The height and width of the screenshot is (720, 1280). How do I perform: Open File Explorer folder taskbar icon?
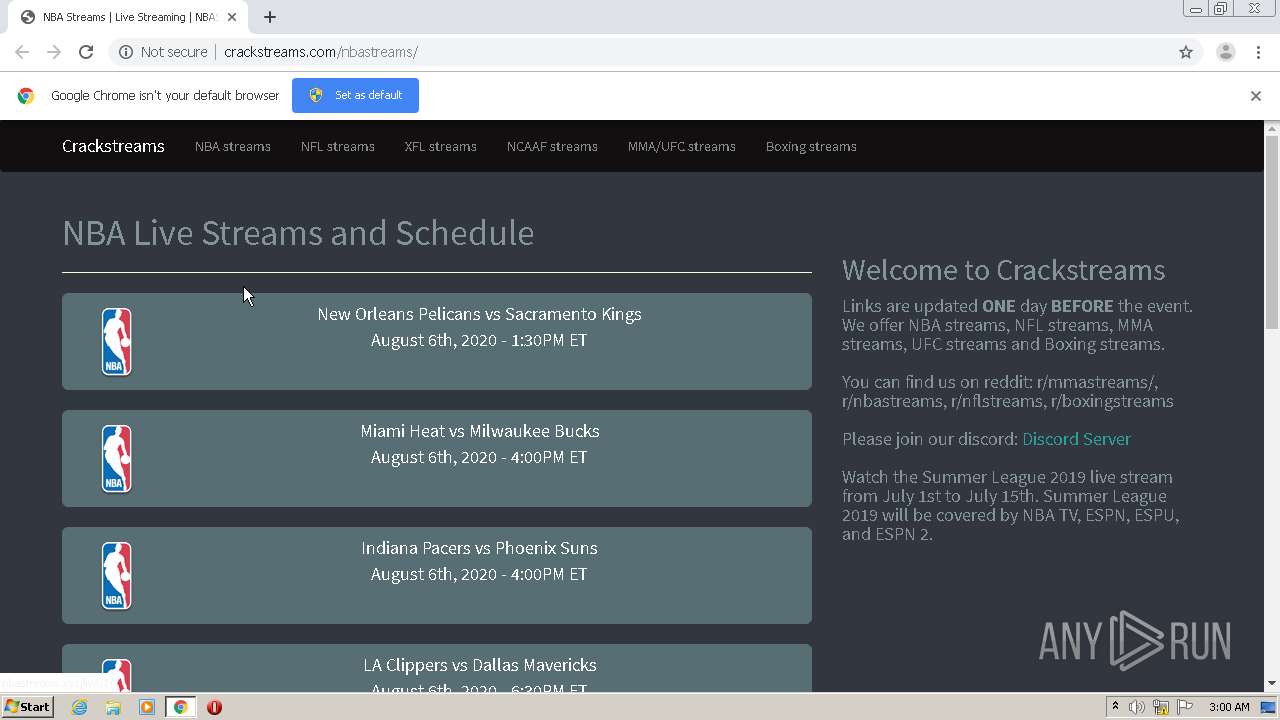[x=113, y=707]
